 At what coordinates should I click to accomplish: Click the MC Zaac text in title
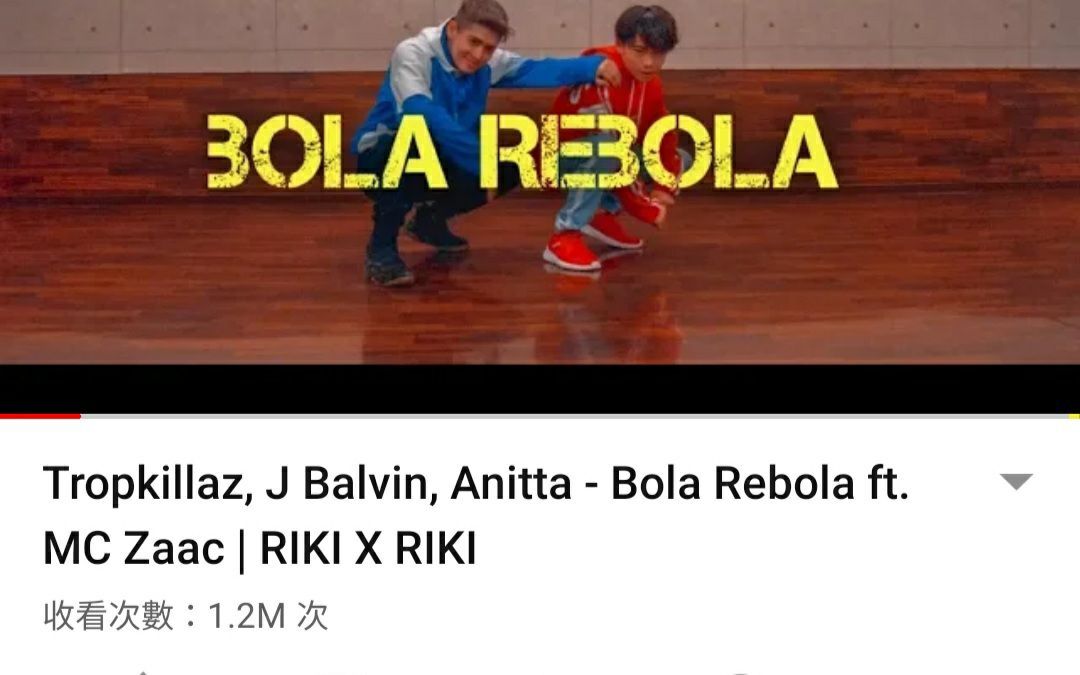tap(134, 548)
